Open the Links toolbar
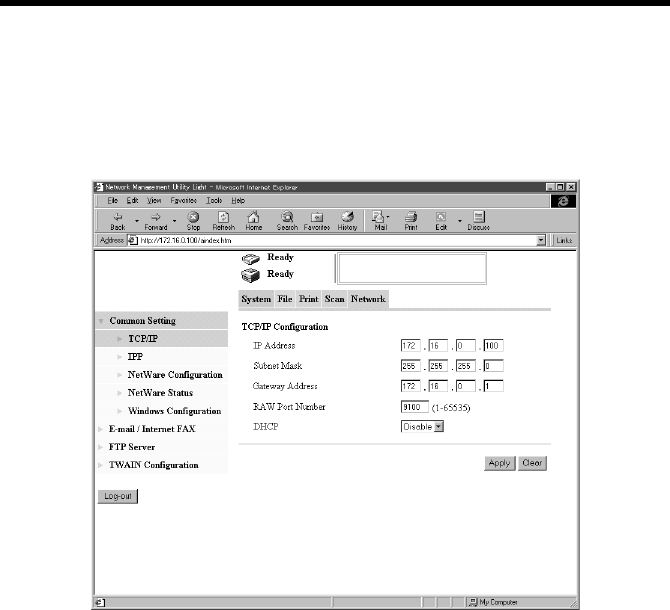Screen dimensions: 670x610 [564, 240]
